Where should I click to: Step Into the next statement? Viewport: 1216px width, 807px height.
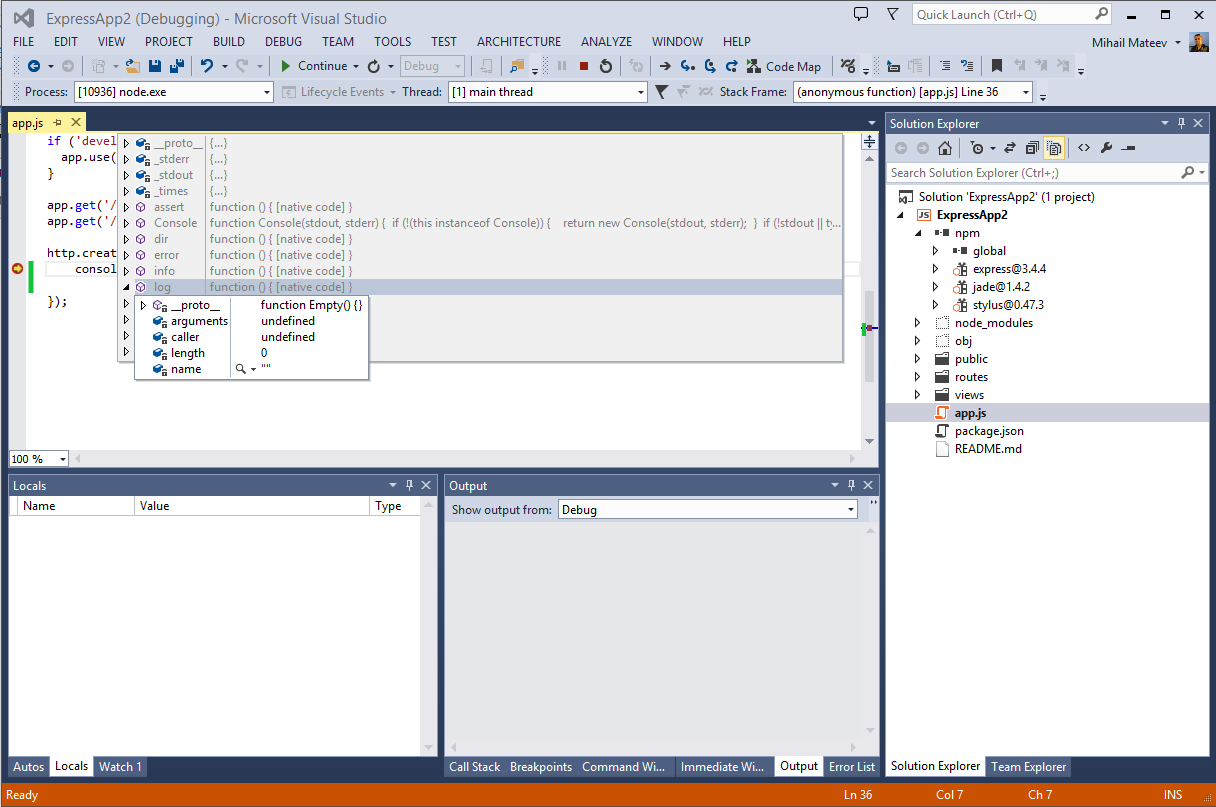[x=687, y=66]
